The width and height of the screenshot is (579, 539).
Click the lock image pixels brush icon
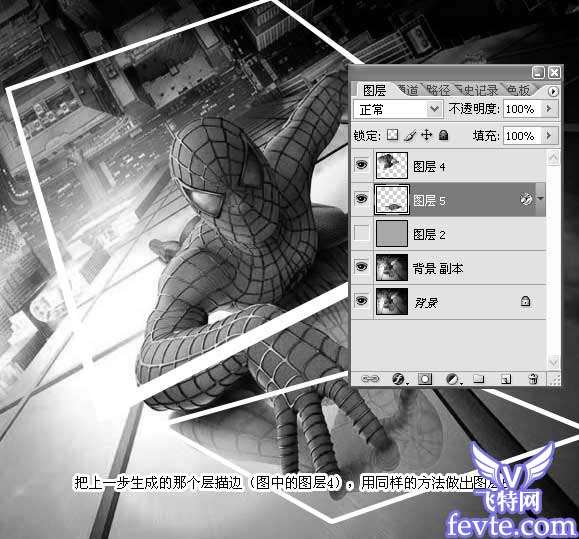point(410,135)
